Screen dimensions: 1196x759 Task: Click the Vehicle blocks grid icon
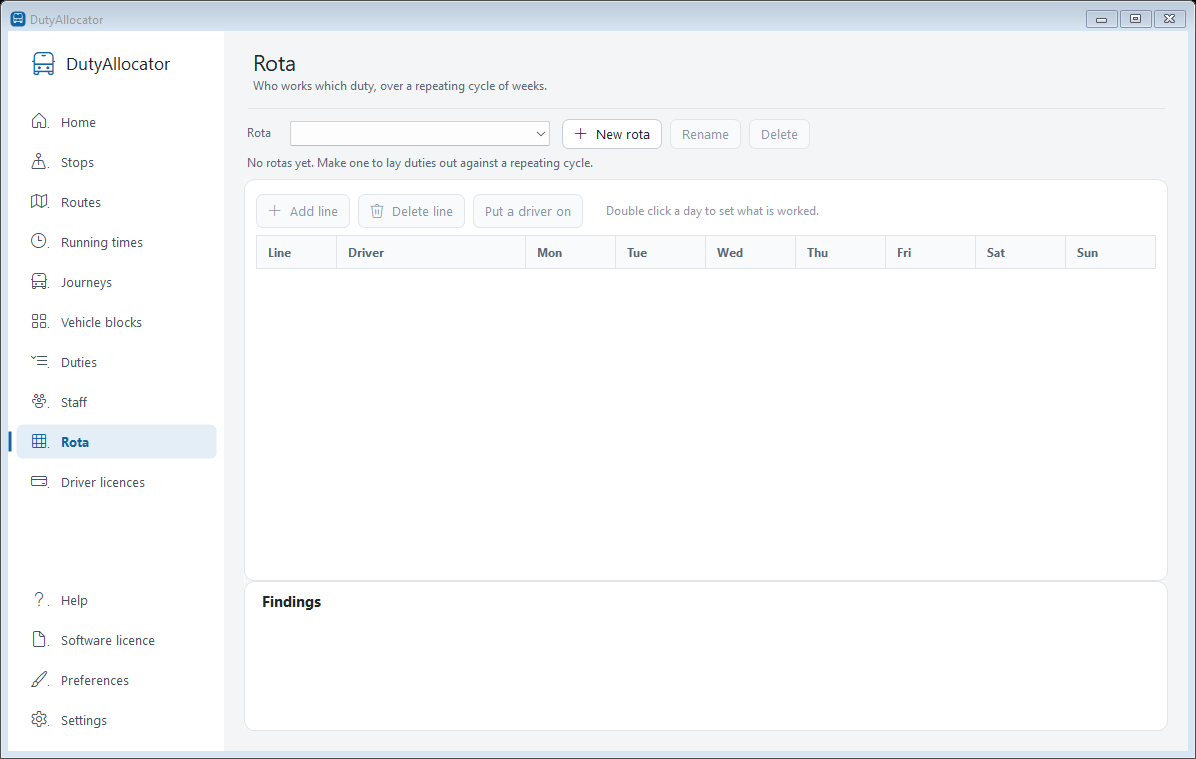(x=40, y=321)
